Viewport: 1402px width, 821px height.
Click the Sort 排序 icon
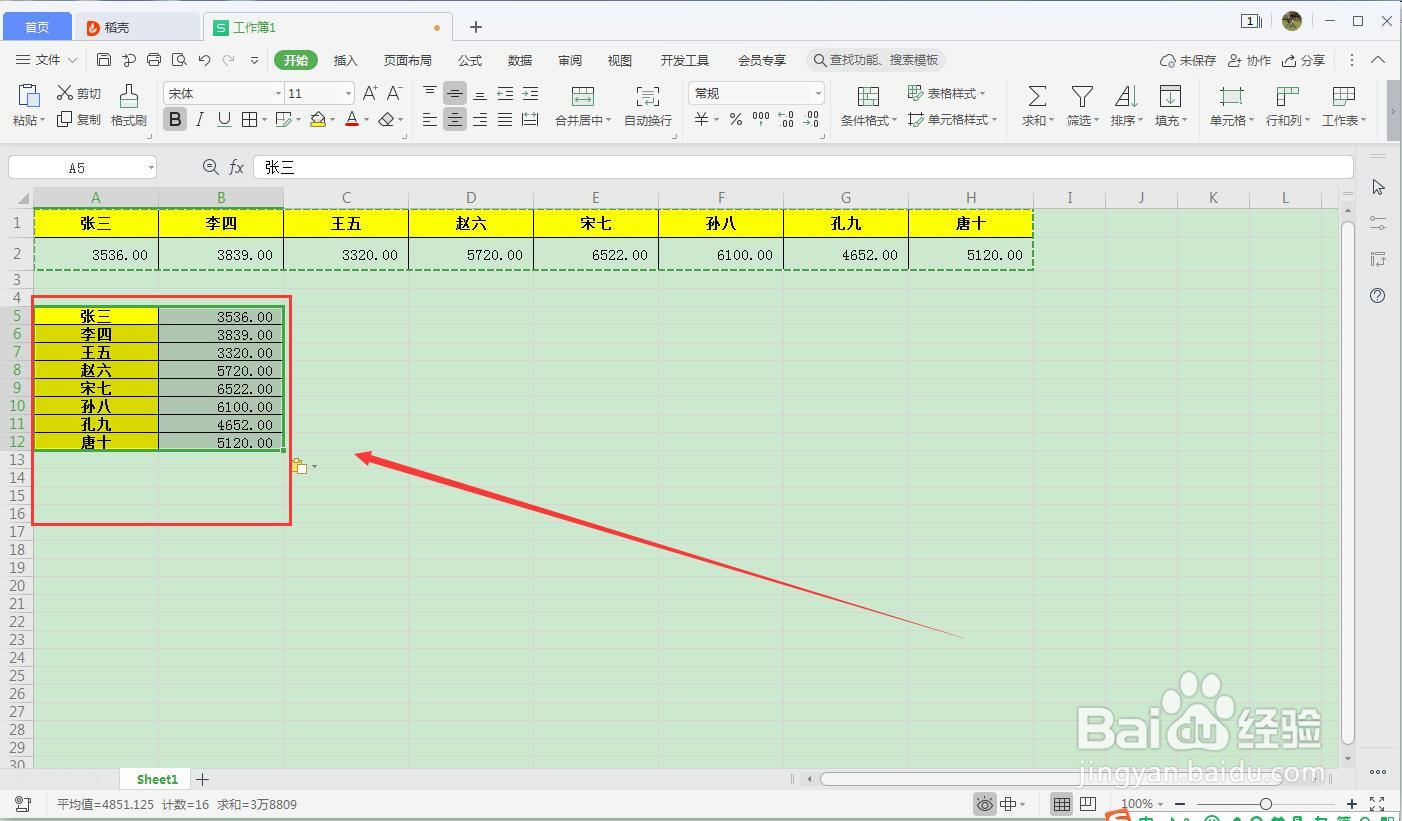(x=1126, y=96)
